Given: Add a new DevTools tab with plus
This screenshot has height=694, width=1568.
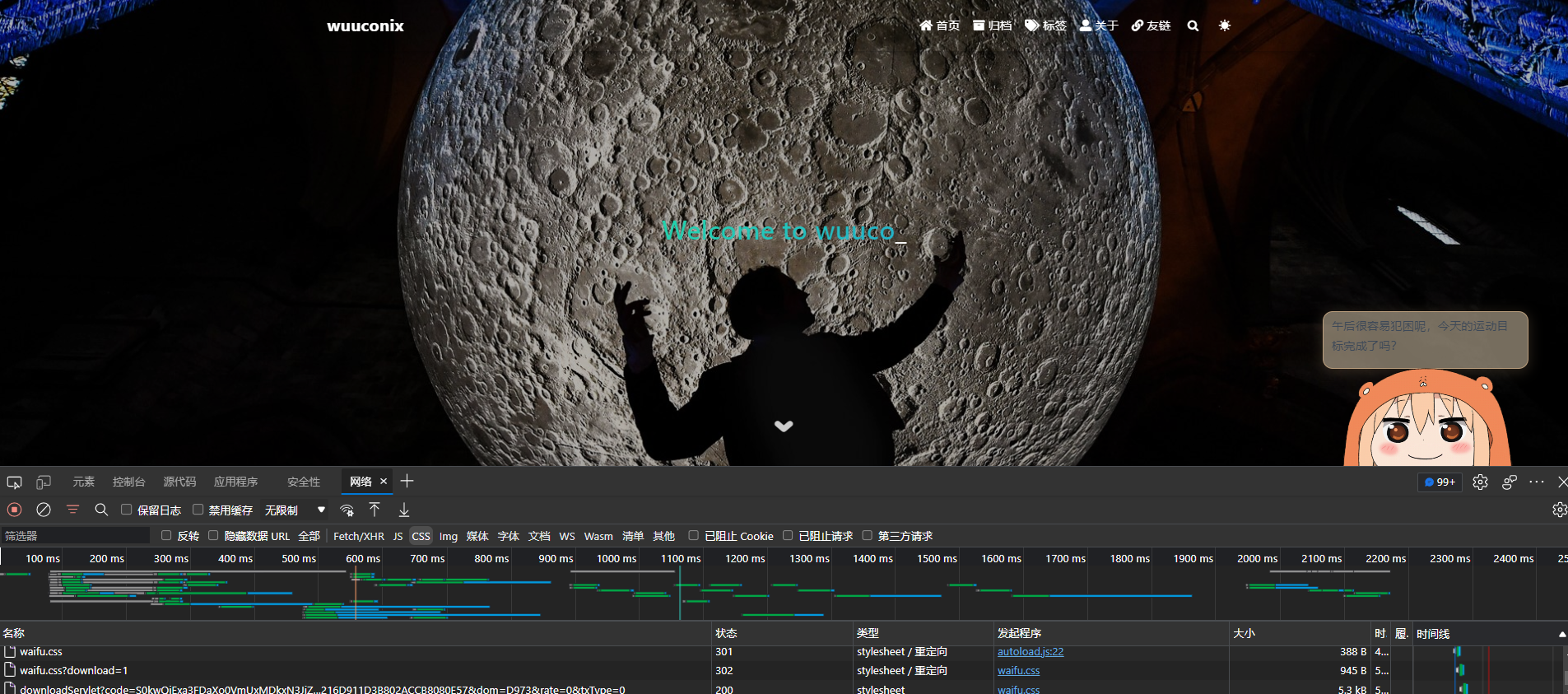Looking at the screenshot, I should (407, 481).
